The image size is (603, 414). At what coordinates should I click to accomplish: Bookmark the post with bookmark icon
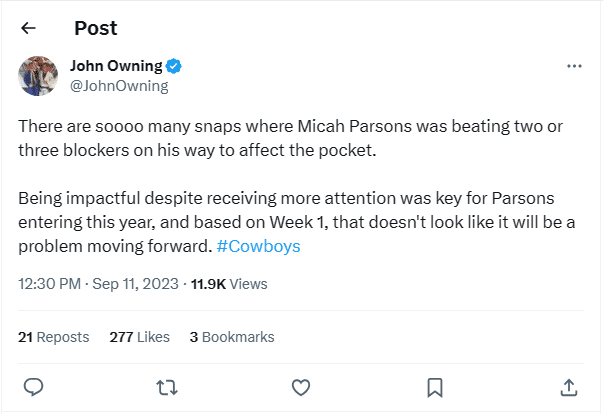(435, 386)
